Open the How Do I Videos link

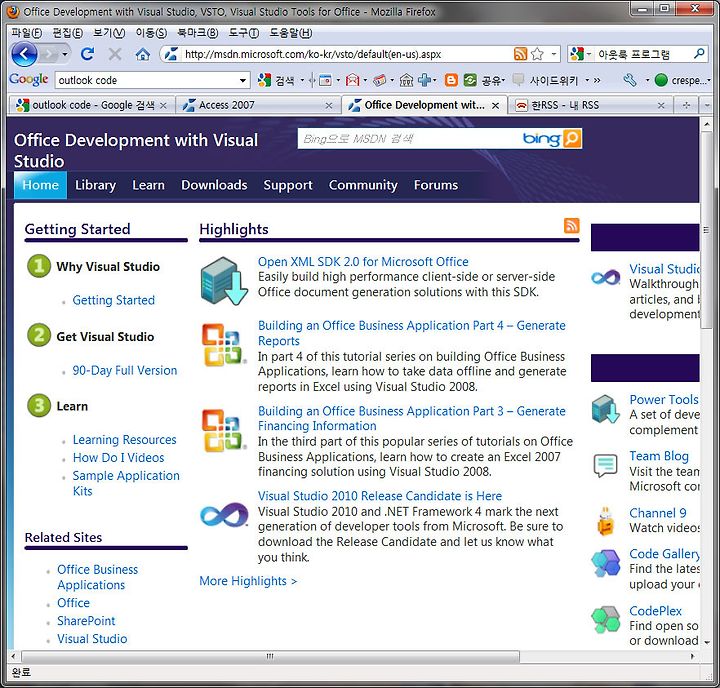[x=118, y=457]
